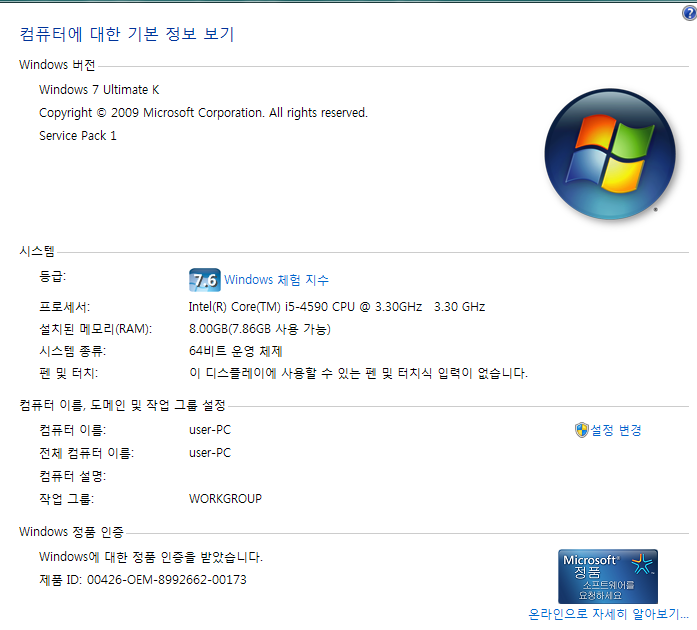Click the Windows에 대한 정품 인증을 받았습니다 text

[x=151, y=557]
